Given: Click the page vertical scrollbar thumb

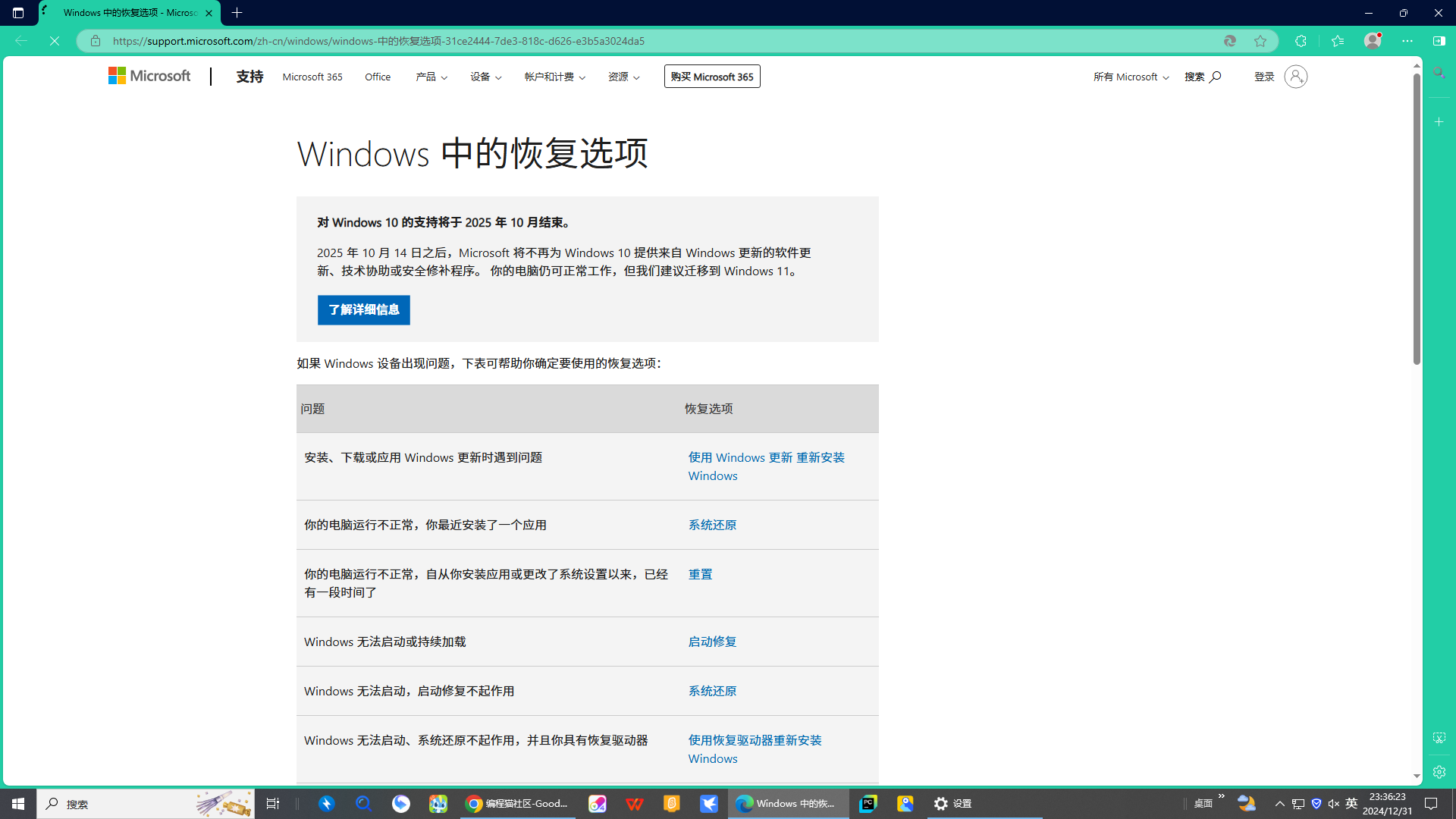Looking at the screenshot, I should 1417,219.
